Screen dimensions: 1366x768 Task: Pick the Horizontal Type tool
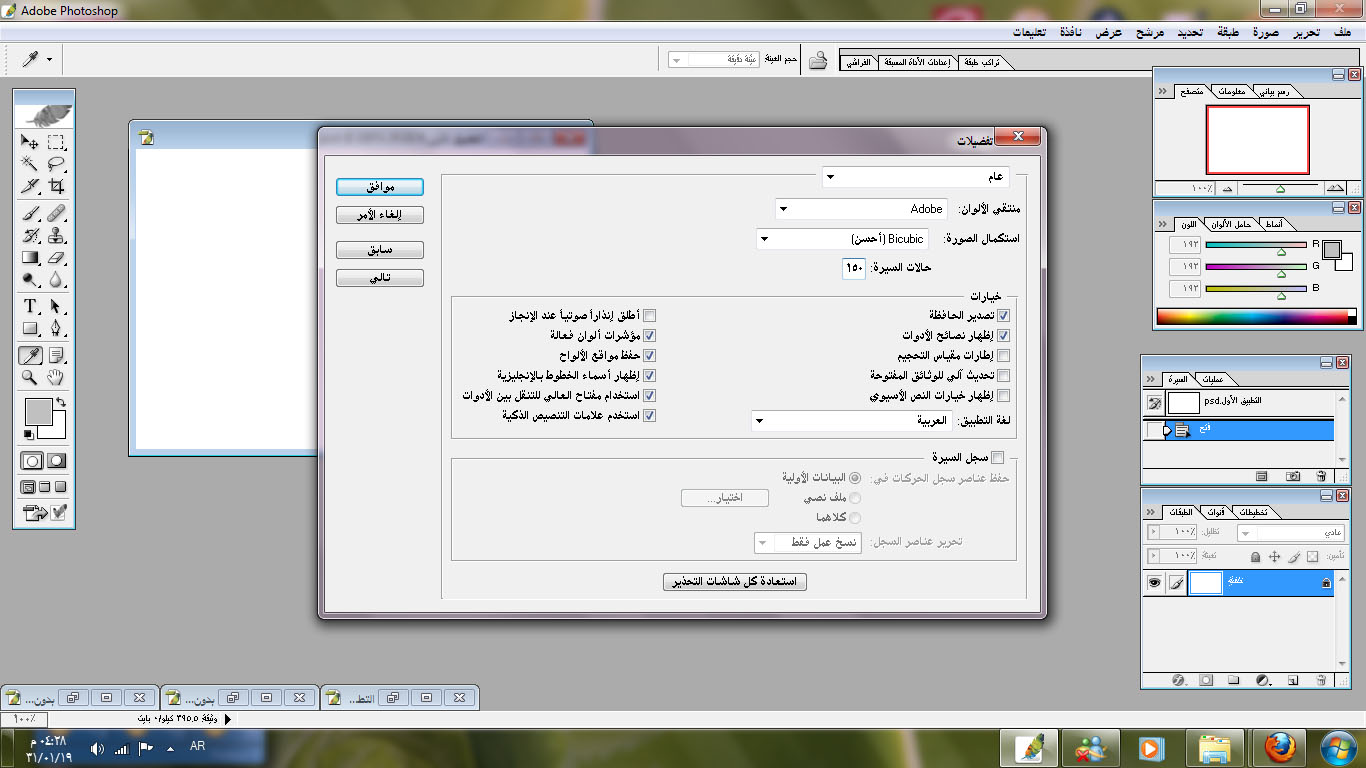[x=30, y=306]
